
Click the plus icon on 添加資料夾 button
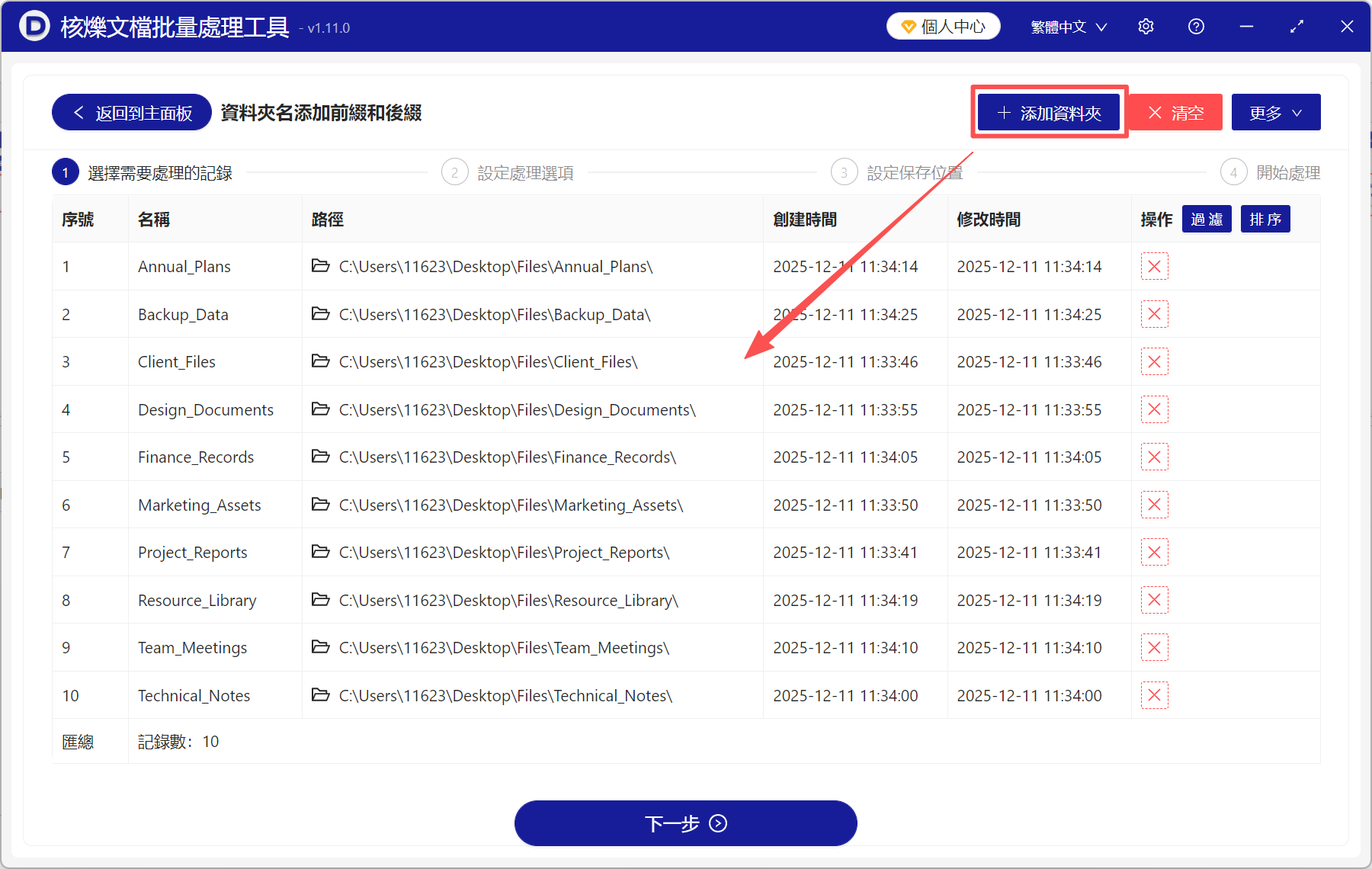[1003, 112]
